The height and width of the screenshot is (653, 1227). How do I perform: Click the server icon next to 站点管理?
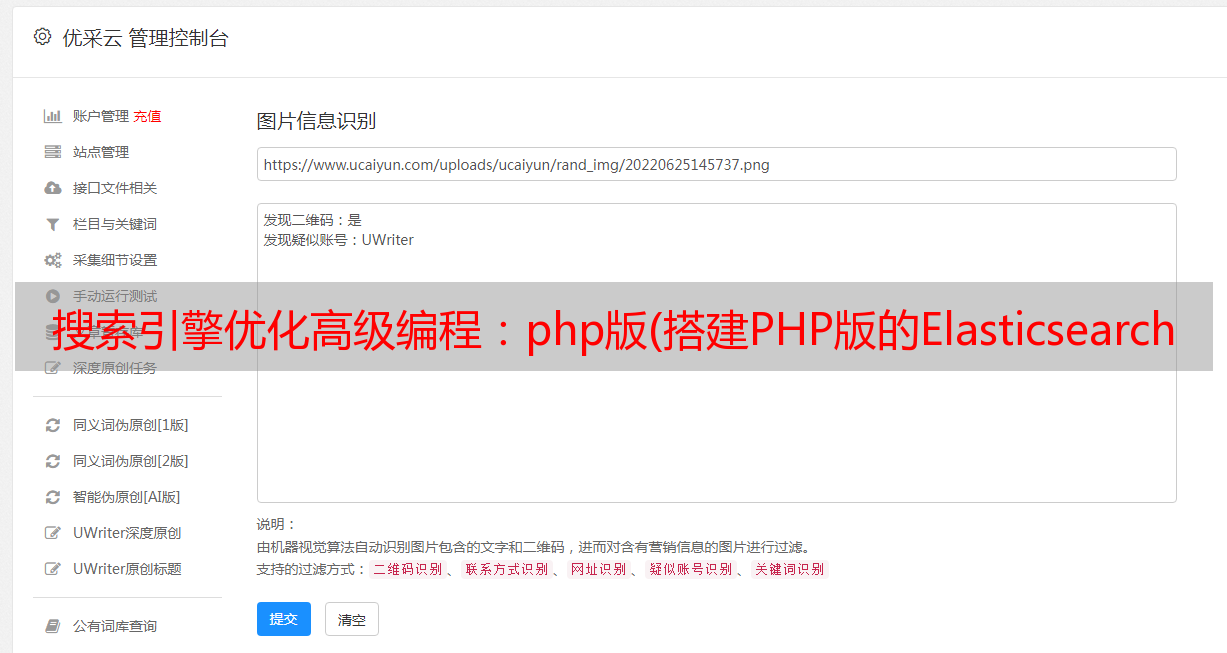53,152
